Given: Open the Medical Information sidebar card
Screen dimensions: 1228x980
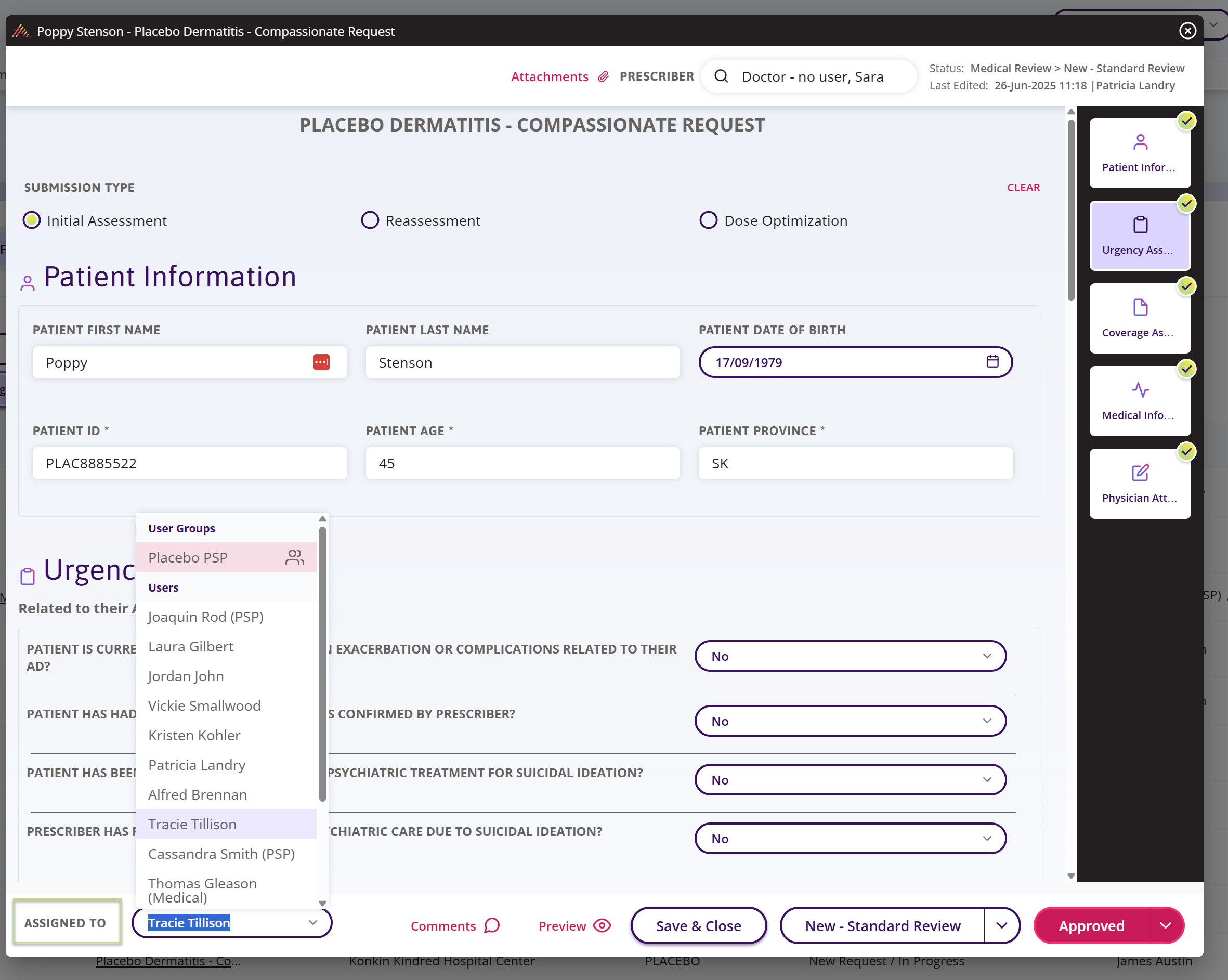Looking at the screenshot, I should (1140, 401).
